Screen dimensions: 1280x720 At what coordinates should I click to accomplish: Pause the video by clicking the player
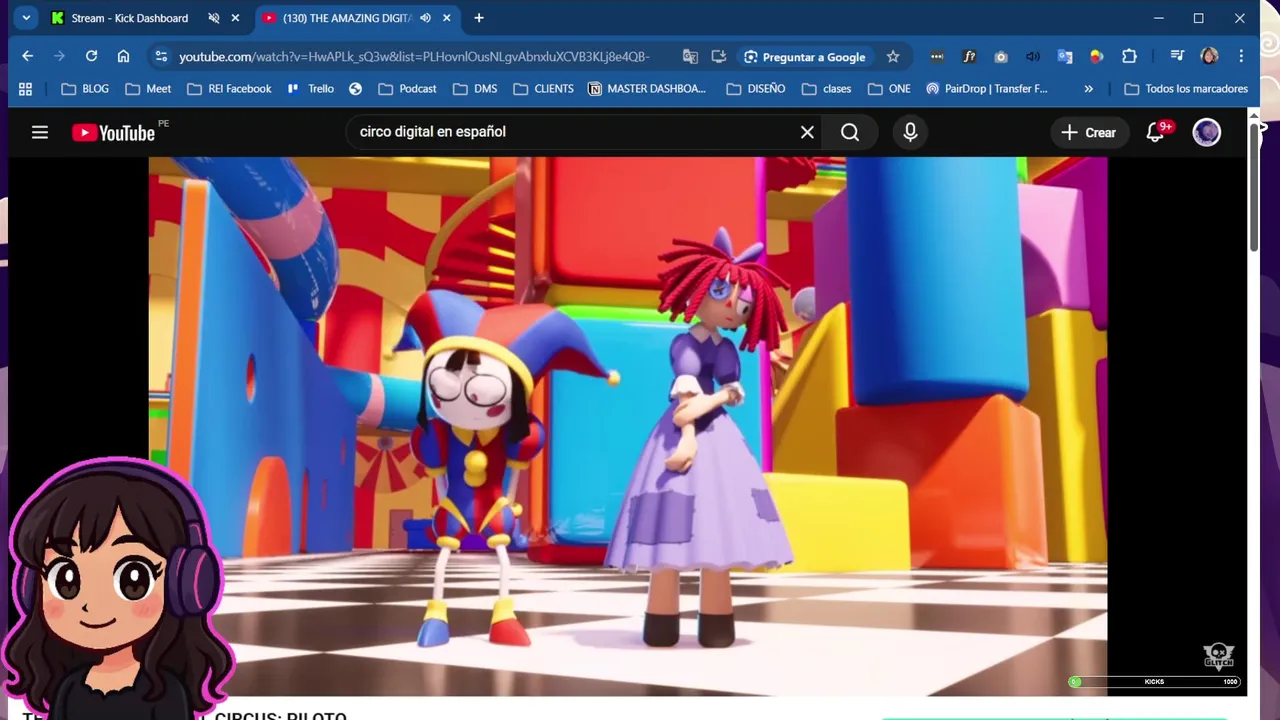pos(628,425)
